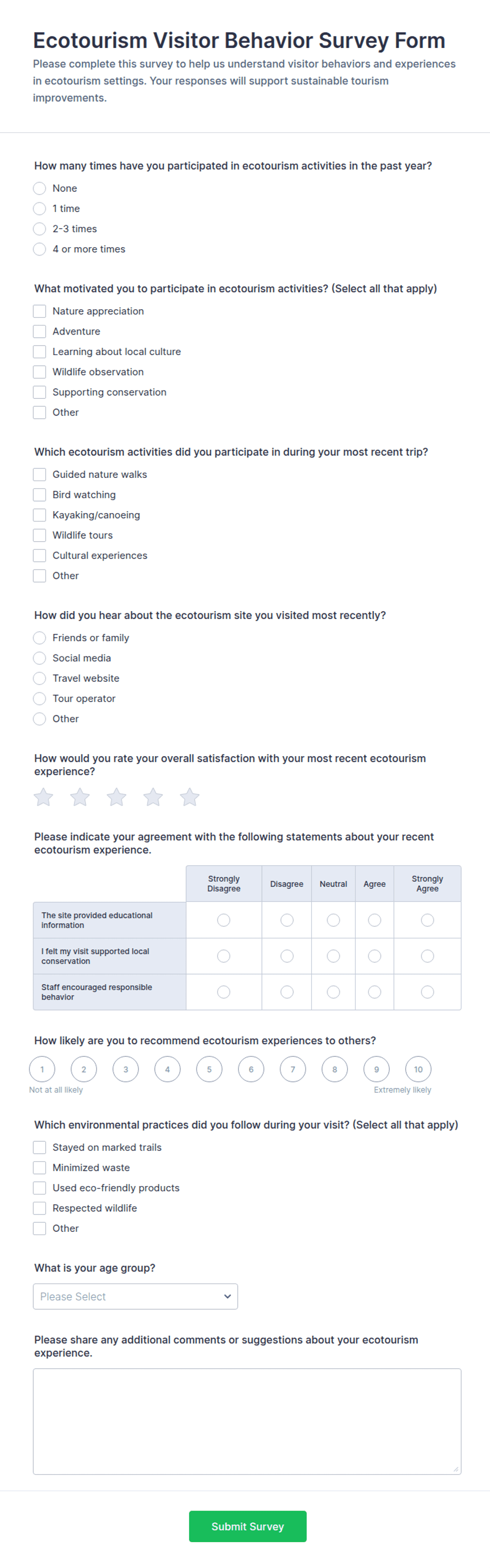Select recommendation score 10
The width and height of the screenshot is (490, 1568).
[418, 1069]
